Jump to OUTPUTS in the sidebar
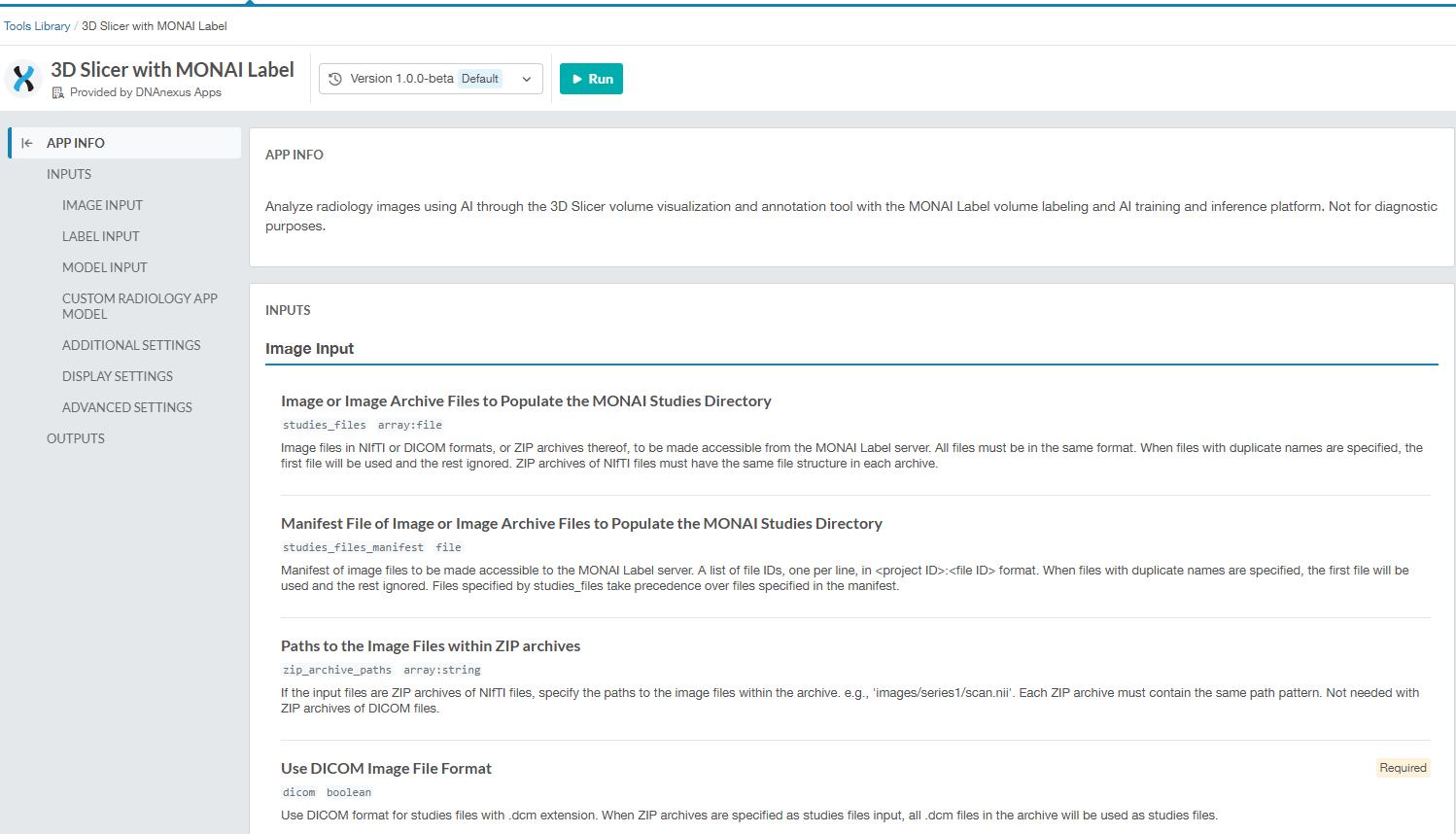1456x834 pixels. point(76,438)
